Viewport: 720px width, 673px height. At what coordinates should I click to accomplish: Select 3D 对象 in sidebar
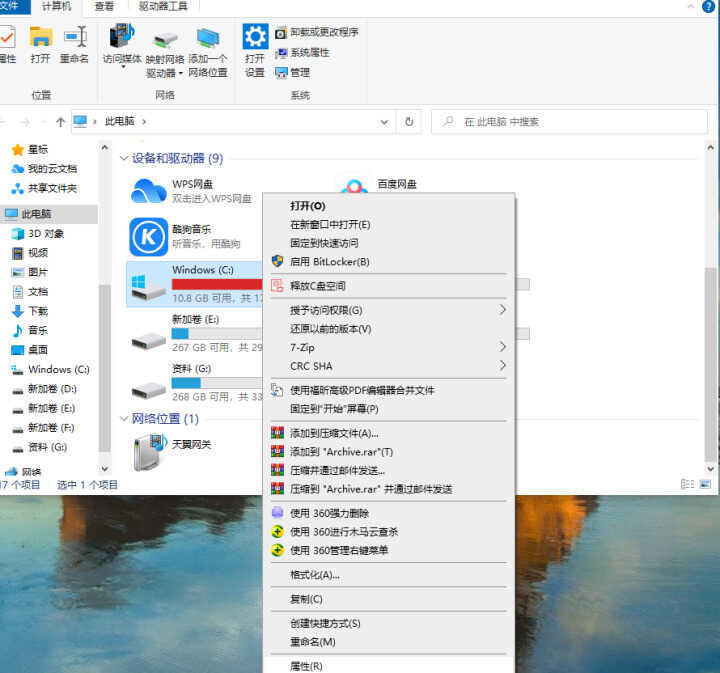pyautogui.click(x=38, y=234)
